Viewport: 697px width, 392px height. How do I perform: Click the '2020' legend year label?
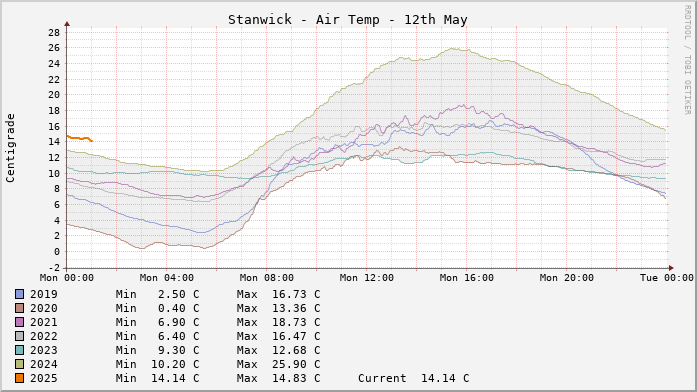44,308
